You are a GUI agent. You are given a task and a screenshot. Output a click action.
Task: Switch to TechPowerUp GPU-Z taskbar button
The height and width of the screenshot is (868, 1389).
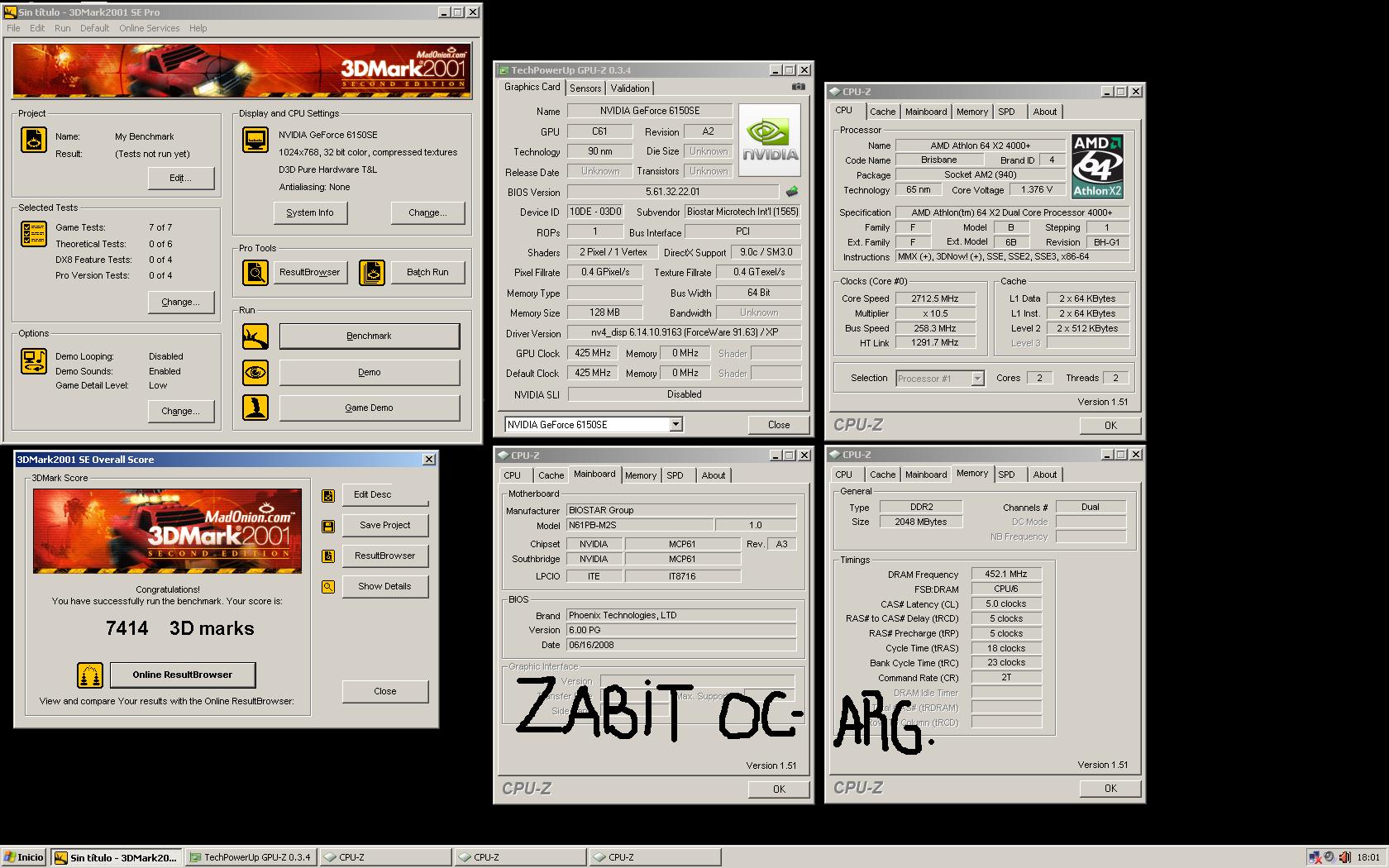[251, 857]
